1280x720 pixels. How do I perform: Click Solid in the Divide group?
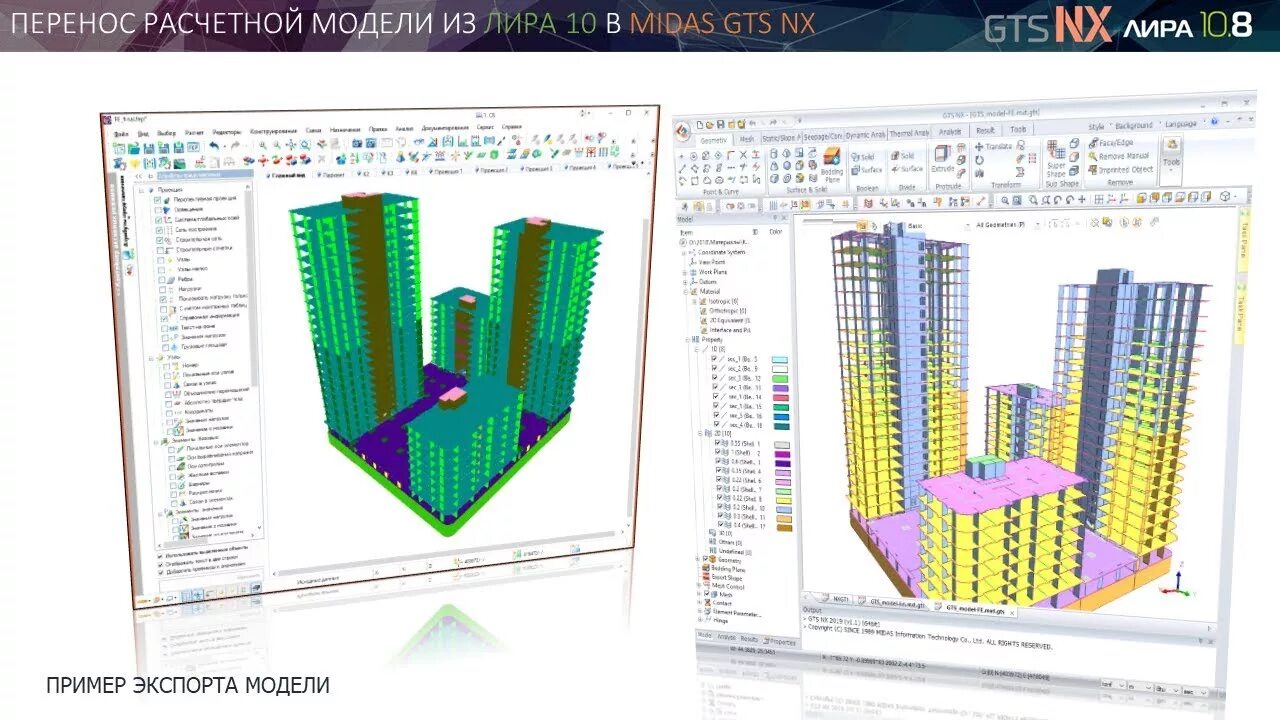[903, 156]
